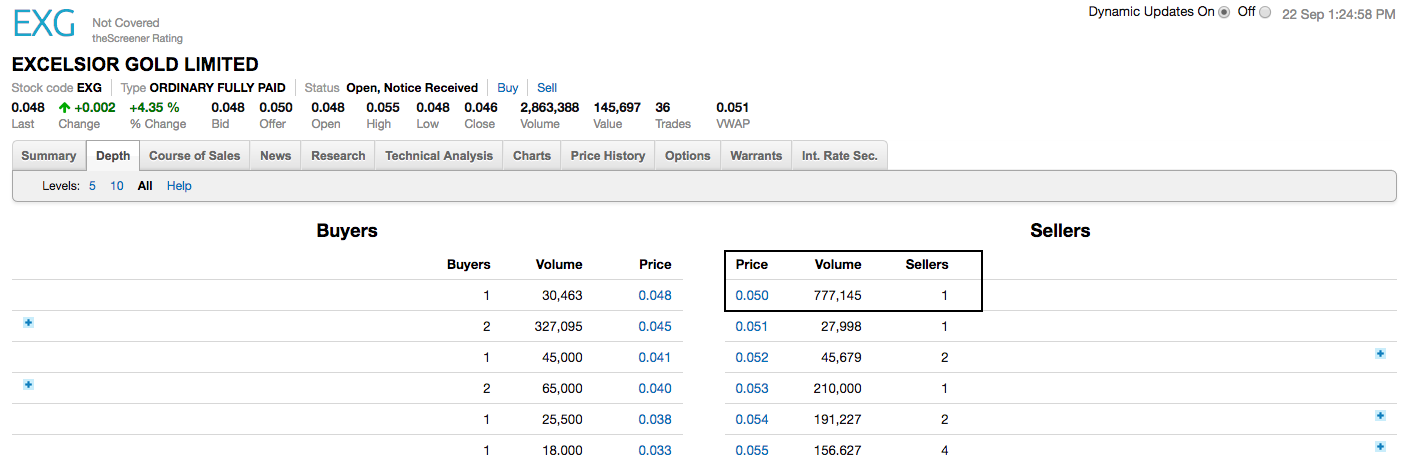This screenshot has width=1402, height=455.
Task: Show 5 depth levels
Action: [92, 186]
